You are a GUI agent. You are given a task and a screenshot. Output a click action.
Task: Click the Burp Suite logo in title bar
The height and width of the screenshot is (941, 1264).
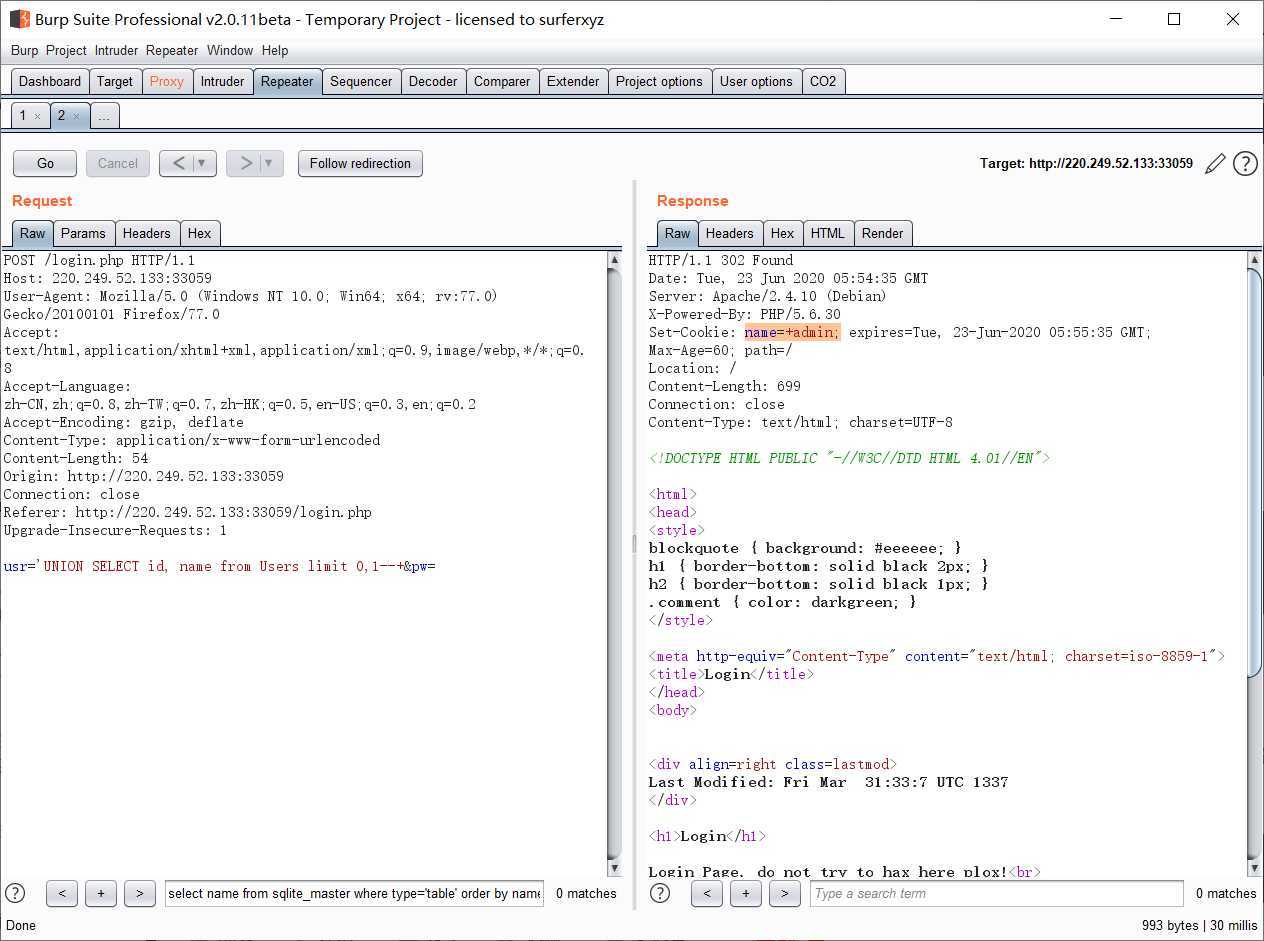[x=19, y=19]
